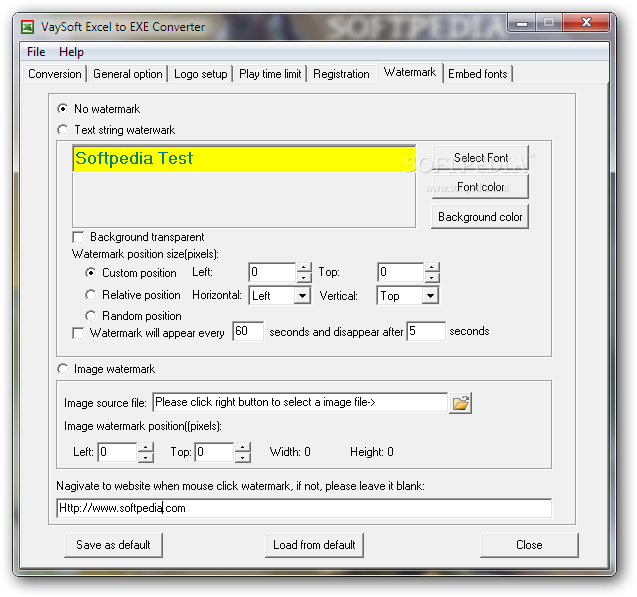Increase image watermark Top value
Screen dimensions: 637x597
pyautogui.click(x=243, y=448)
